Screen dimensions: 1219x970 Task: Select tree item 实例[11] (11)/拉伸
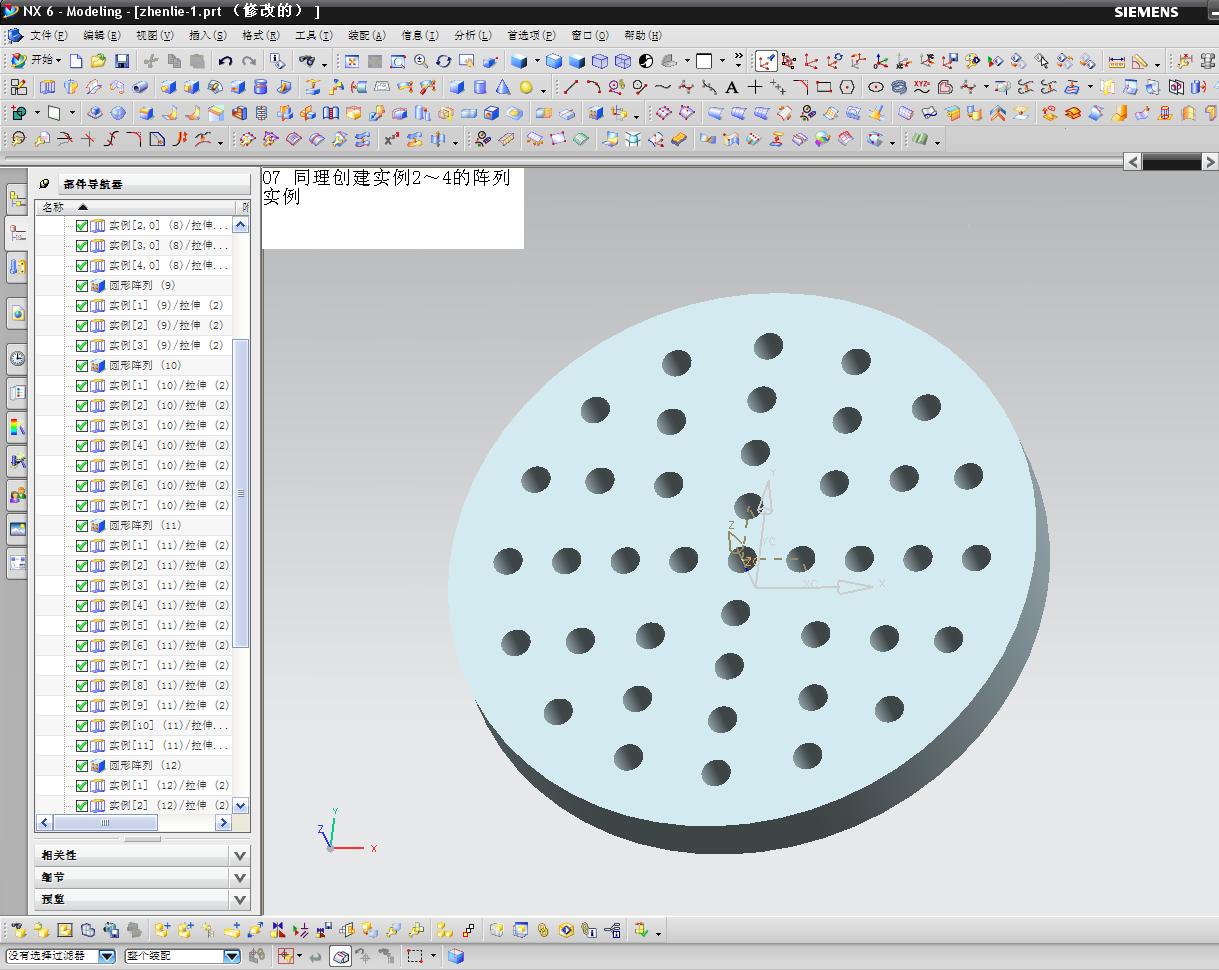(168, 745)
